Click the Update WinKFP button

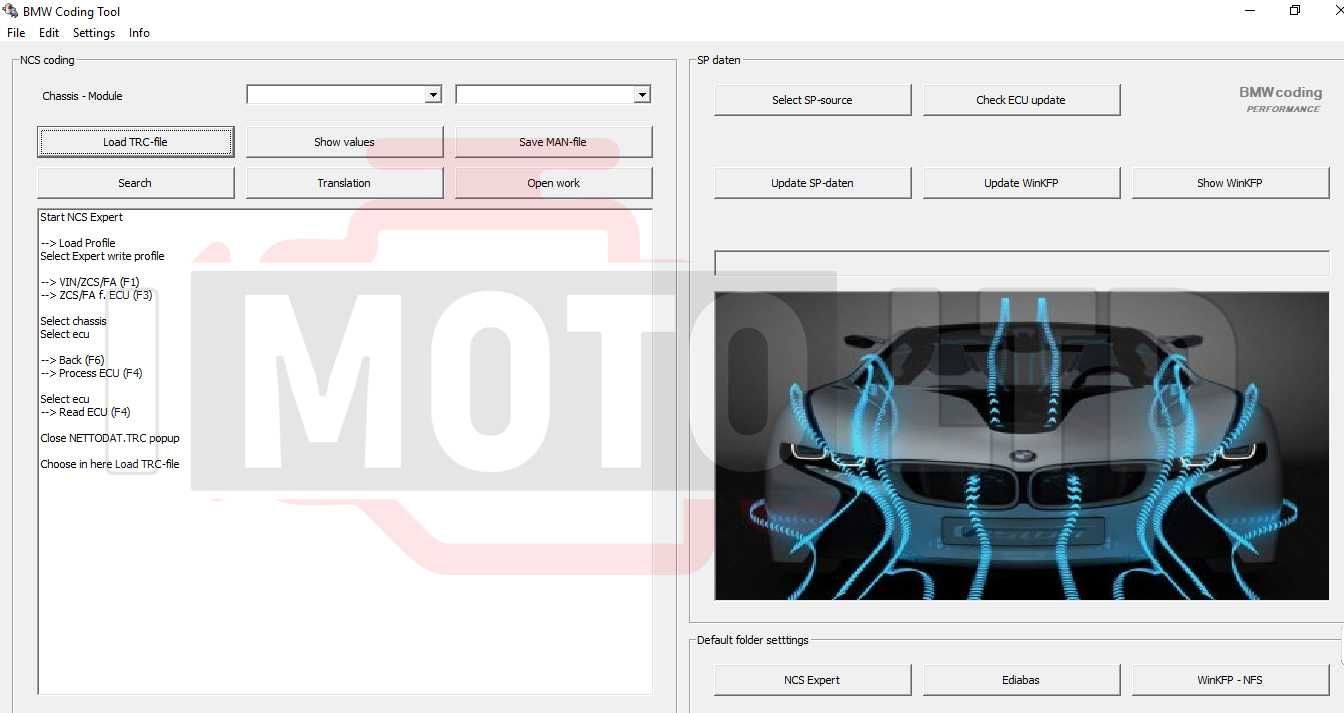click(x=1021, y=183)
